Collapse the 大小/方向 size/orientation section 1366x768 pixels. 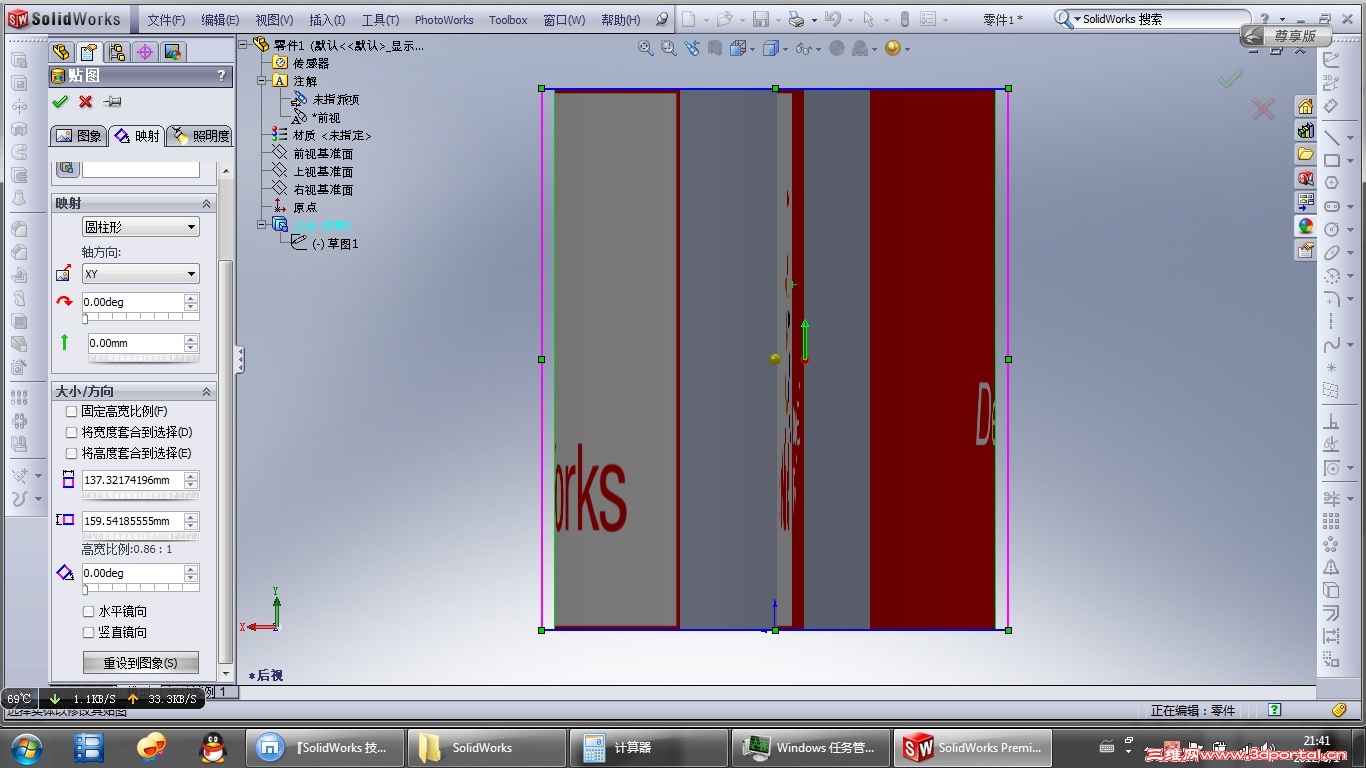point(207,391)
